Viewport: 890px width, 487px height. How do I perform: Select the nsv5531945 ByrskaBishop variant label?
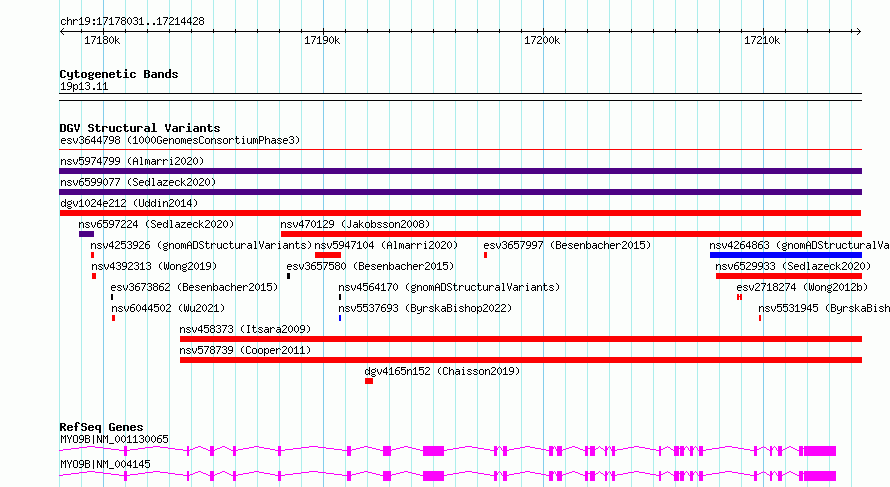tap(824, 308)
